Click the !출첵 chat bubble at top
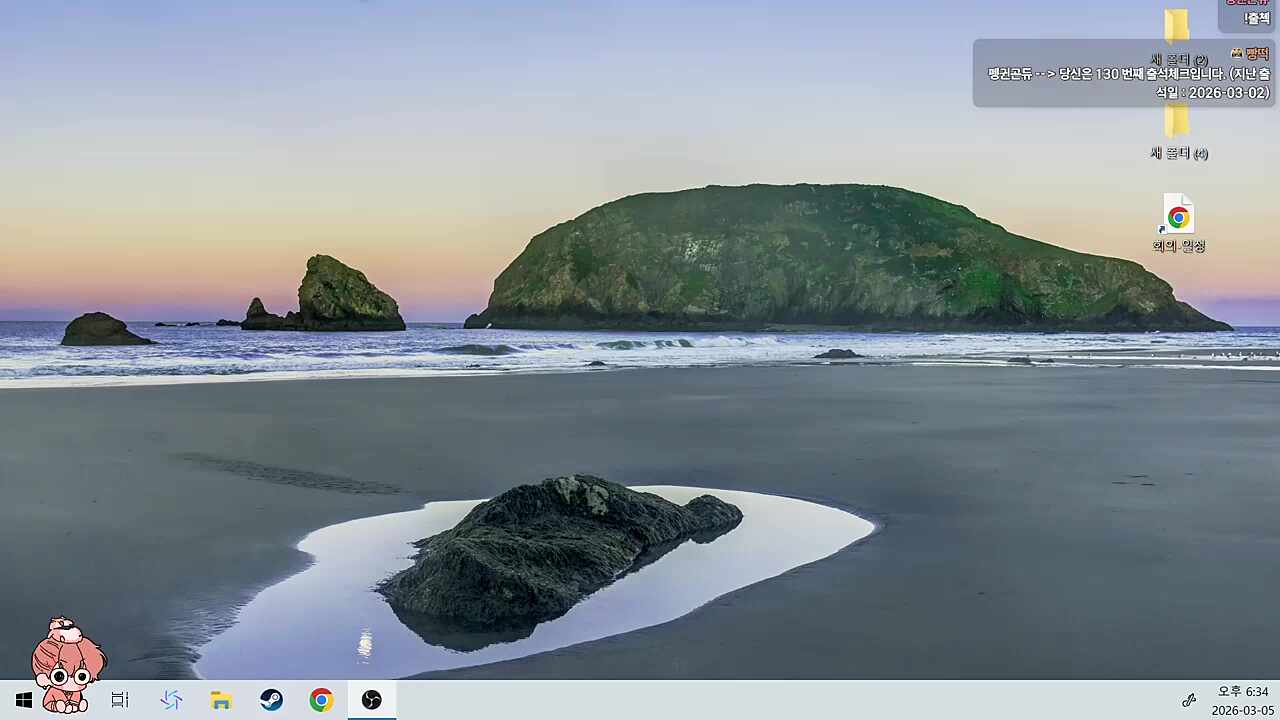This screenshot has height=720, width=1280. pyautogui.click(x=1256, y=18)
